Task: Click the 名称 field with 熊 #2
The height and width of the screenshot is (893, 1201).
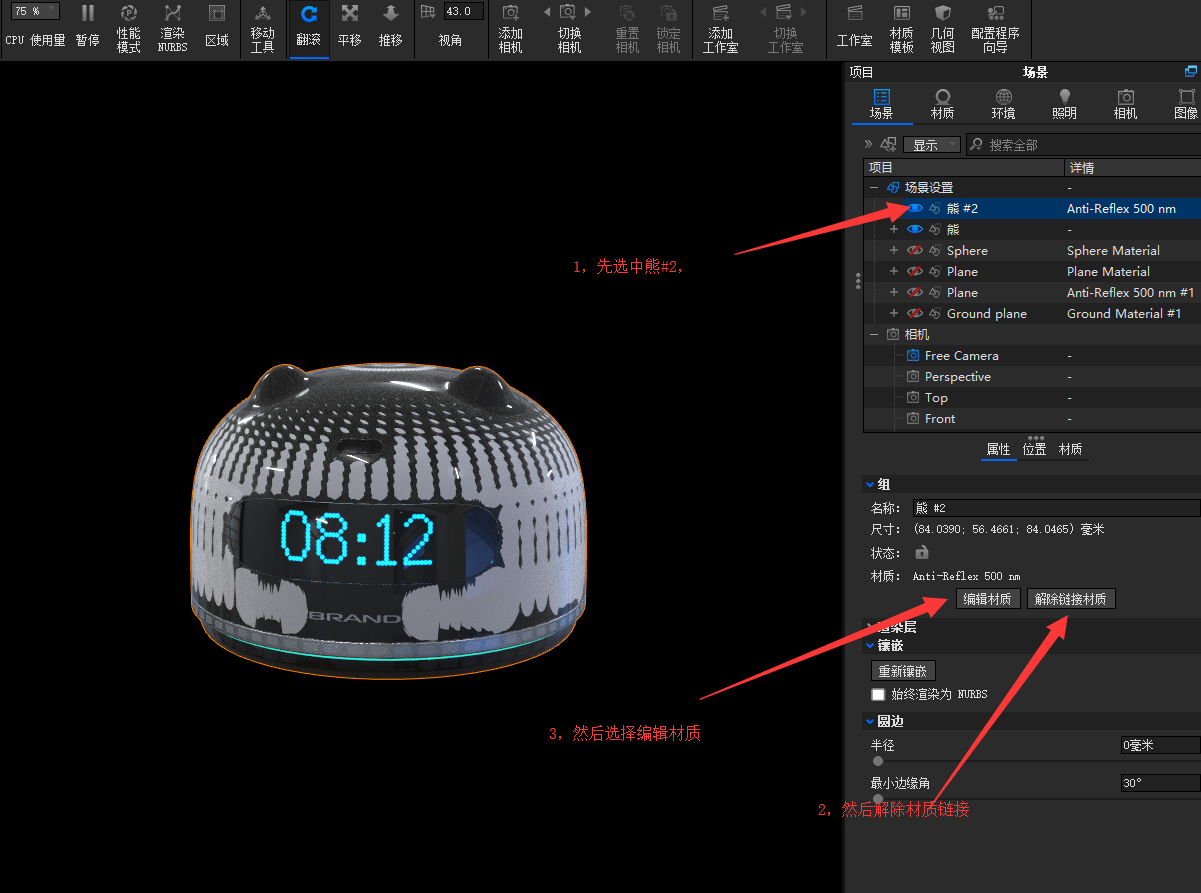Action: (1056, 508)
